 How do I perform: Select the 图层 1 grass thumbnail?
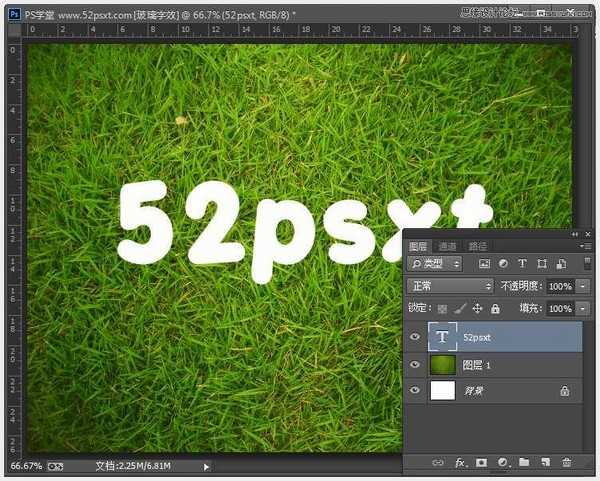pyautogui.click(x=442, y=365)
